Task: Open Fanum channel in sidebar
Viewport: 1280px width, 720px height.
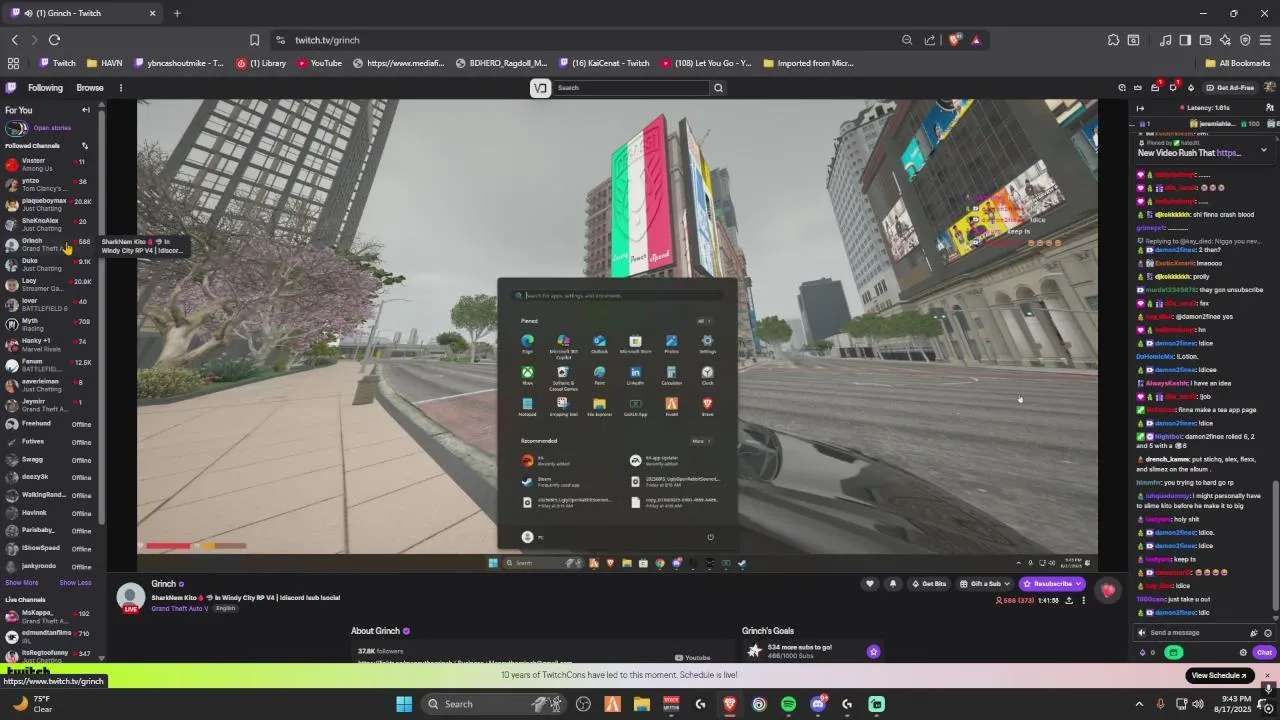Action: pos(48,365)
